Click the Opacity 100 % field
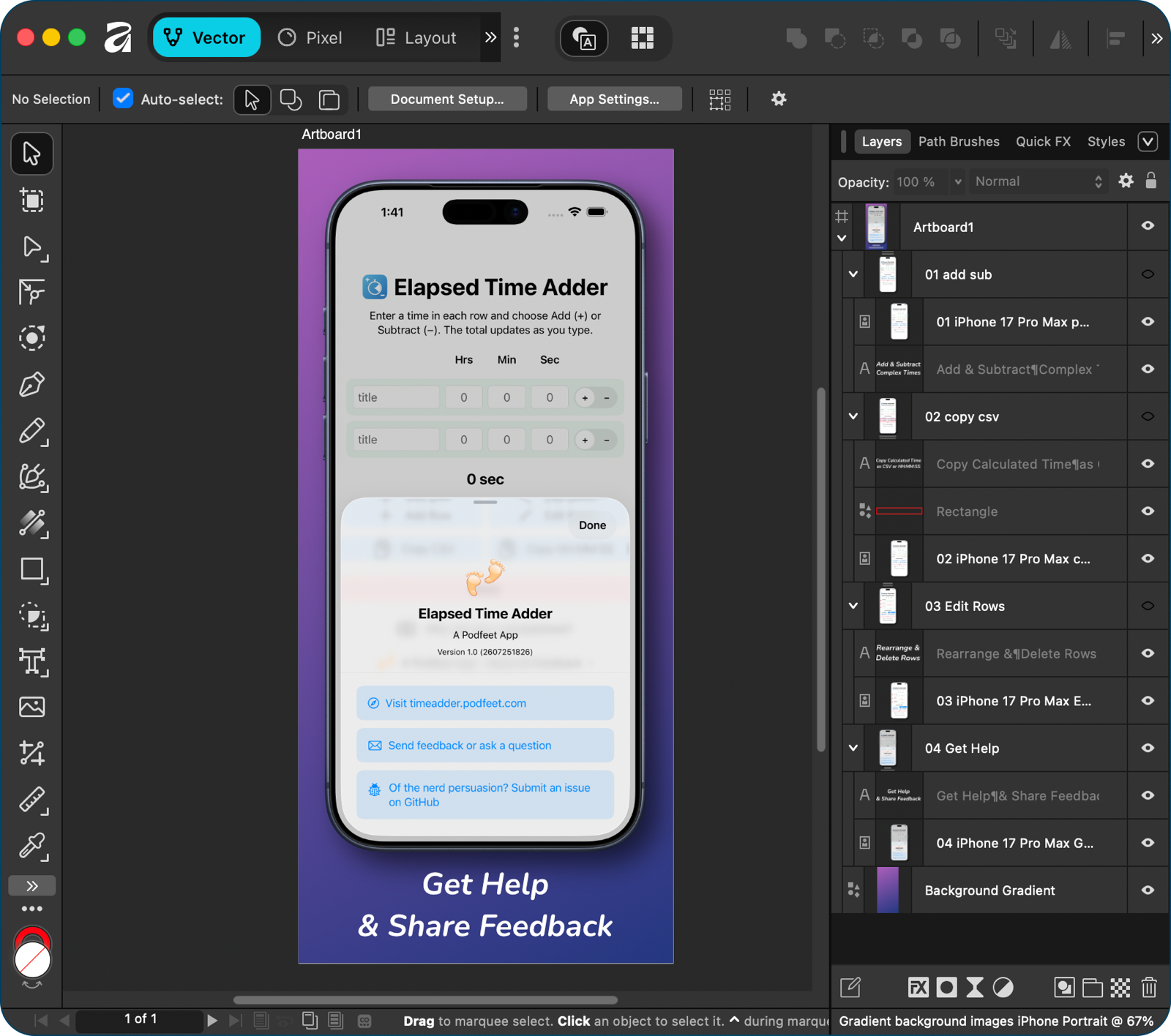1171x1036 pixels. click(x=921, y=181)
